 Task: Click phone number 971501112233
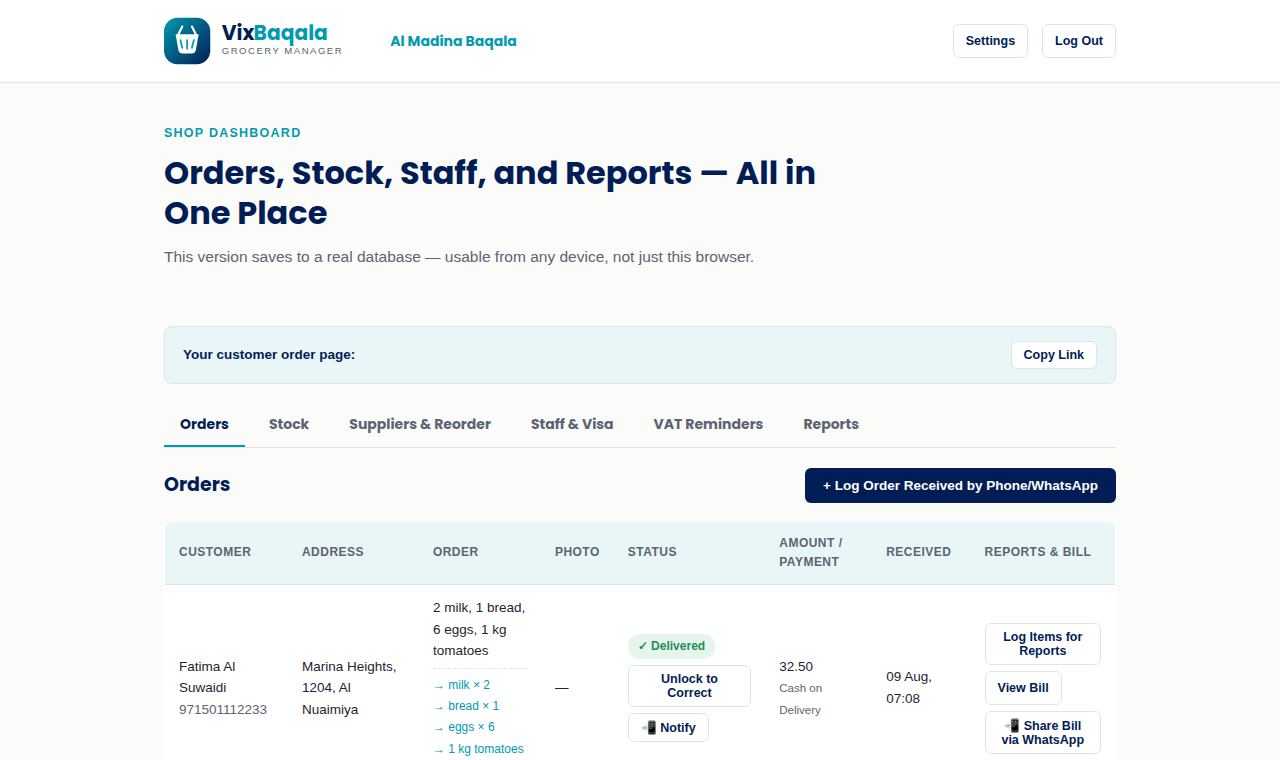tap(223, 710)
